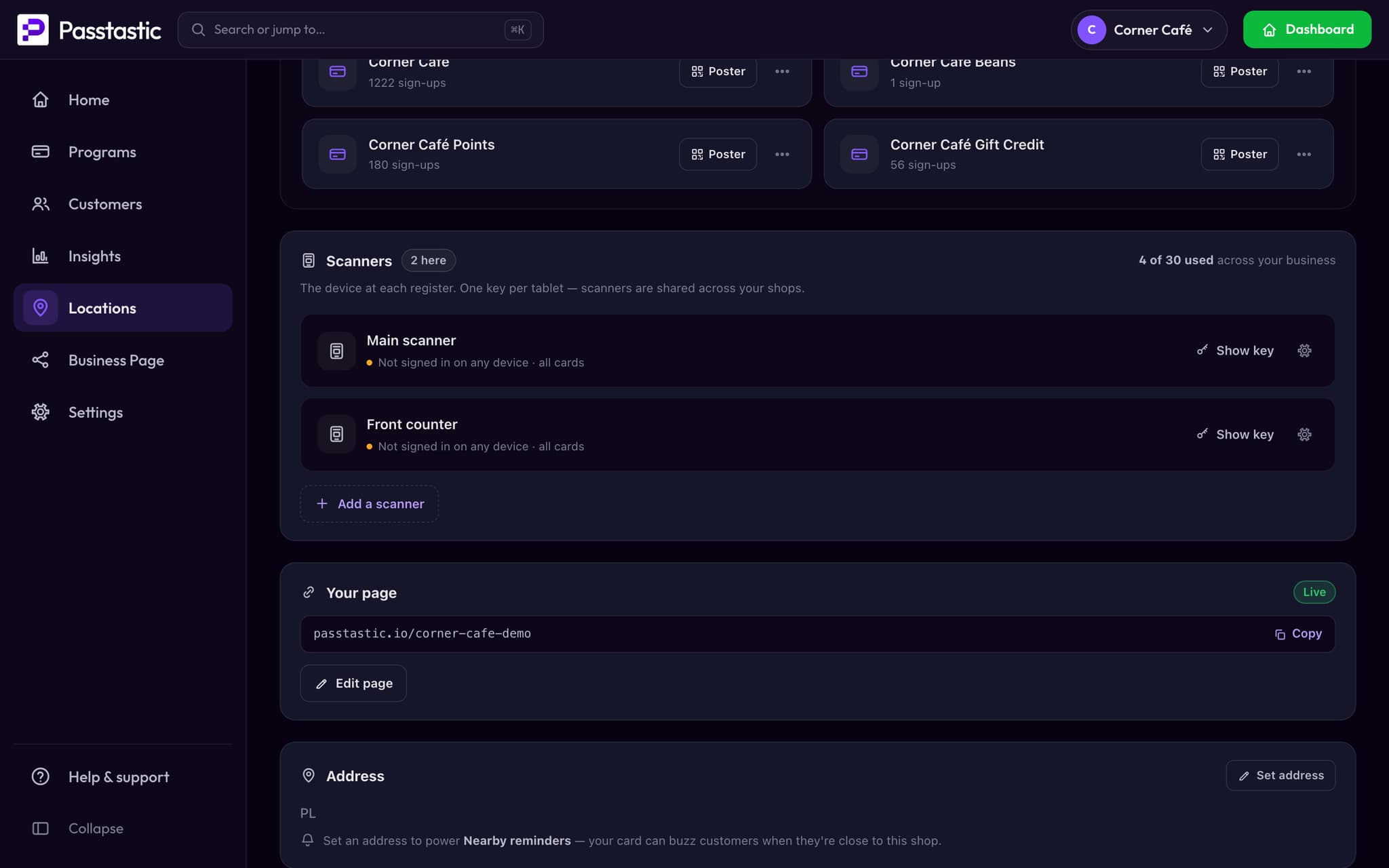The width and height of the screenshot is (1389, 868).
Task: Open Main scanner settings gear
Action: 1304,351
